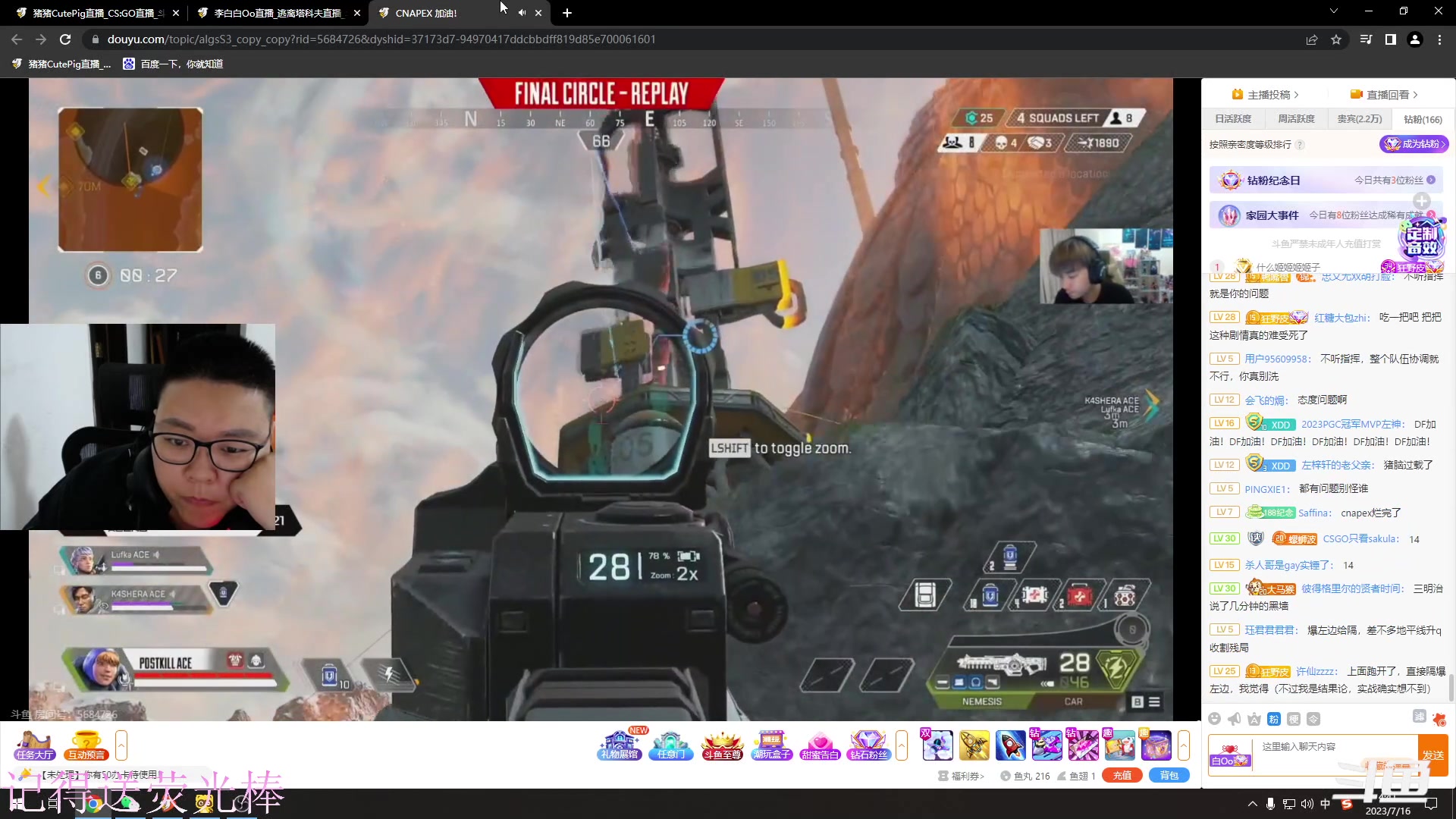1456x819 pixels.
Task: Open 互动预言 prediction icon
Action: click(86, 745)
